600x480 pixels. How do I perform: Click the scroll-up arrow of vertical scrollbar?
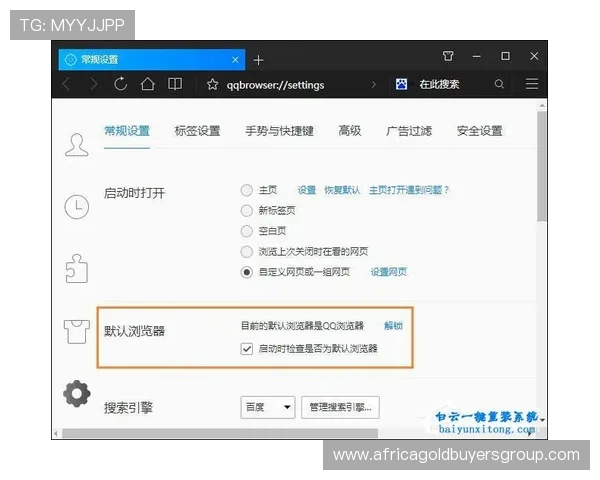(x=542, y=105)
